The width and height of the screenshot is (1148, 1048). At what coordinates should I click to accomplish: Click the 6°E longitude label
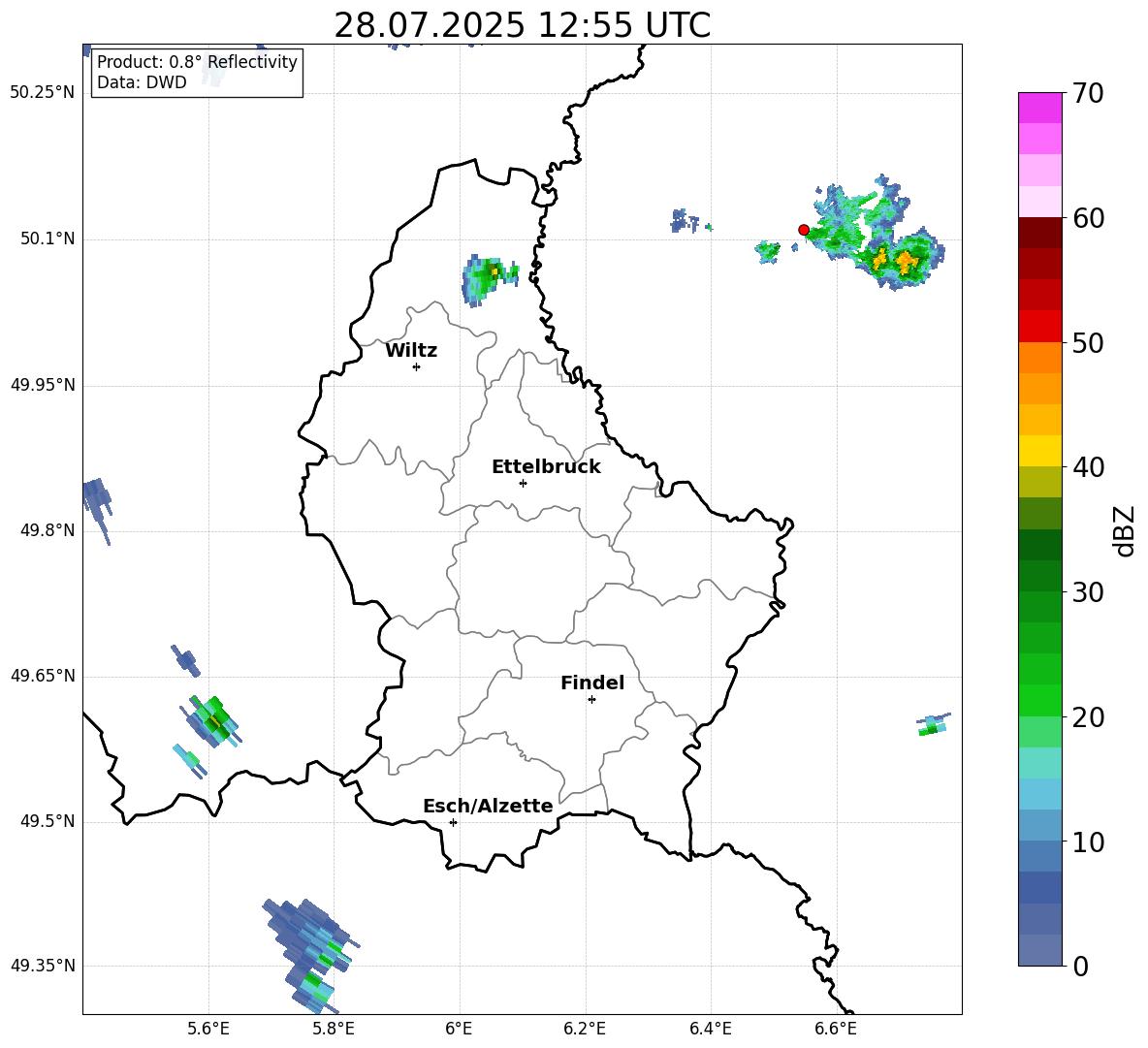(x=459, y=1030)
